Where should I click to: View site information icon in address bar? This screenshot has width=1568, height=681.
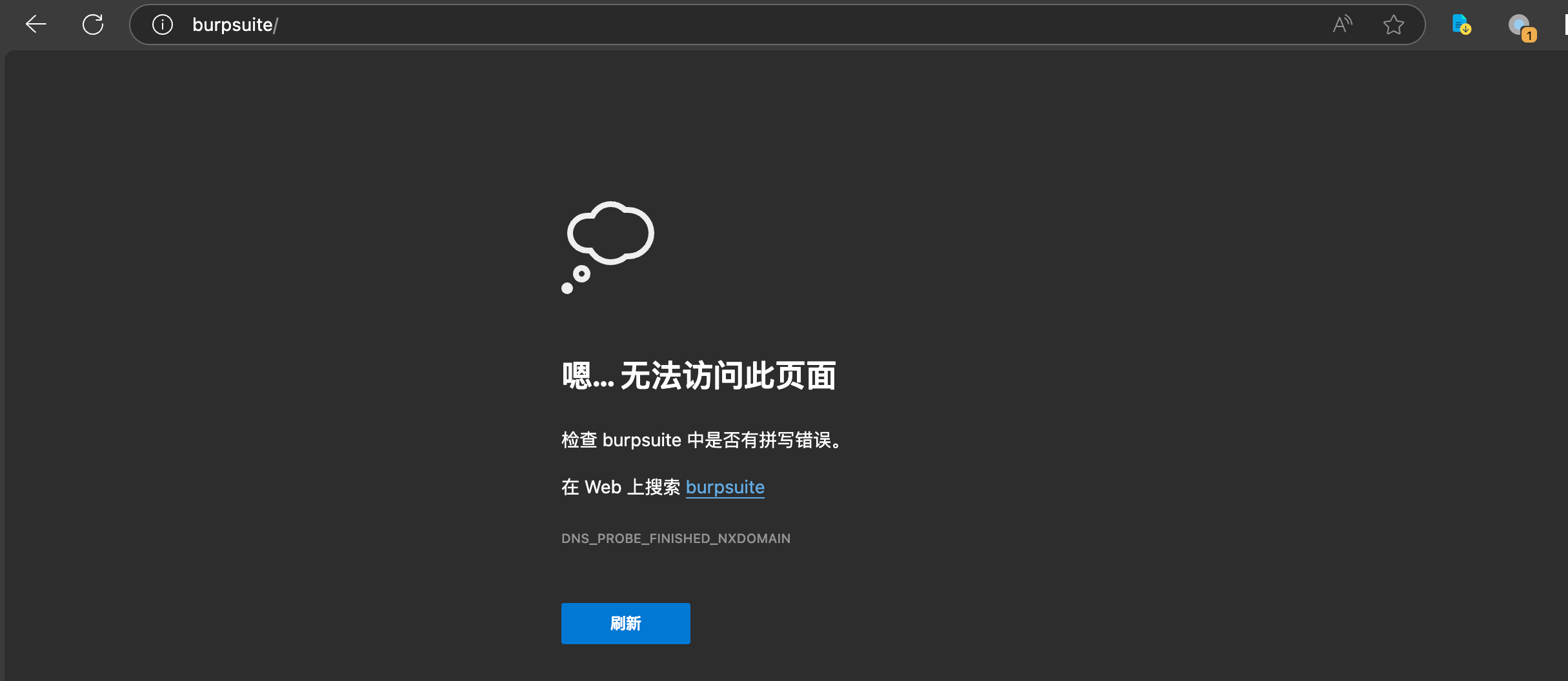pyautogui.click(x=163, y=25)
